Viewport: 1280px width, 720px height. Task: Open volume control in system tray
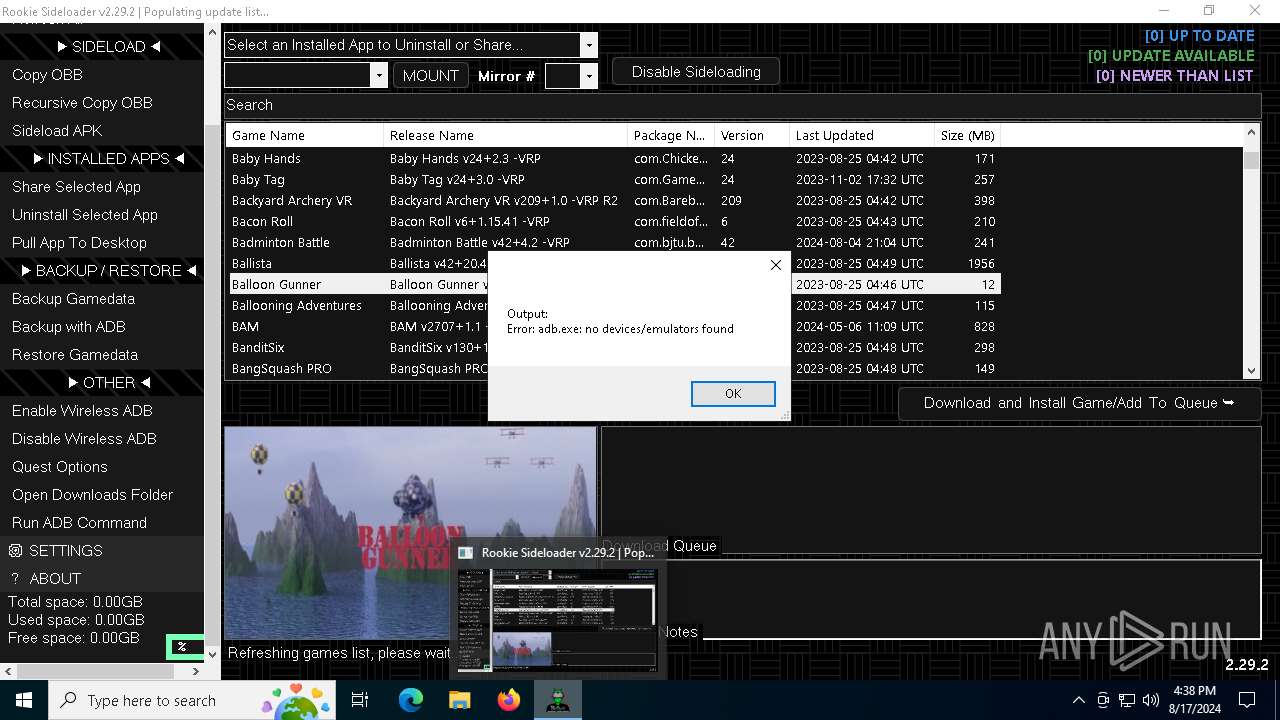tap(1151, 700)
